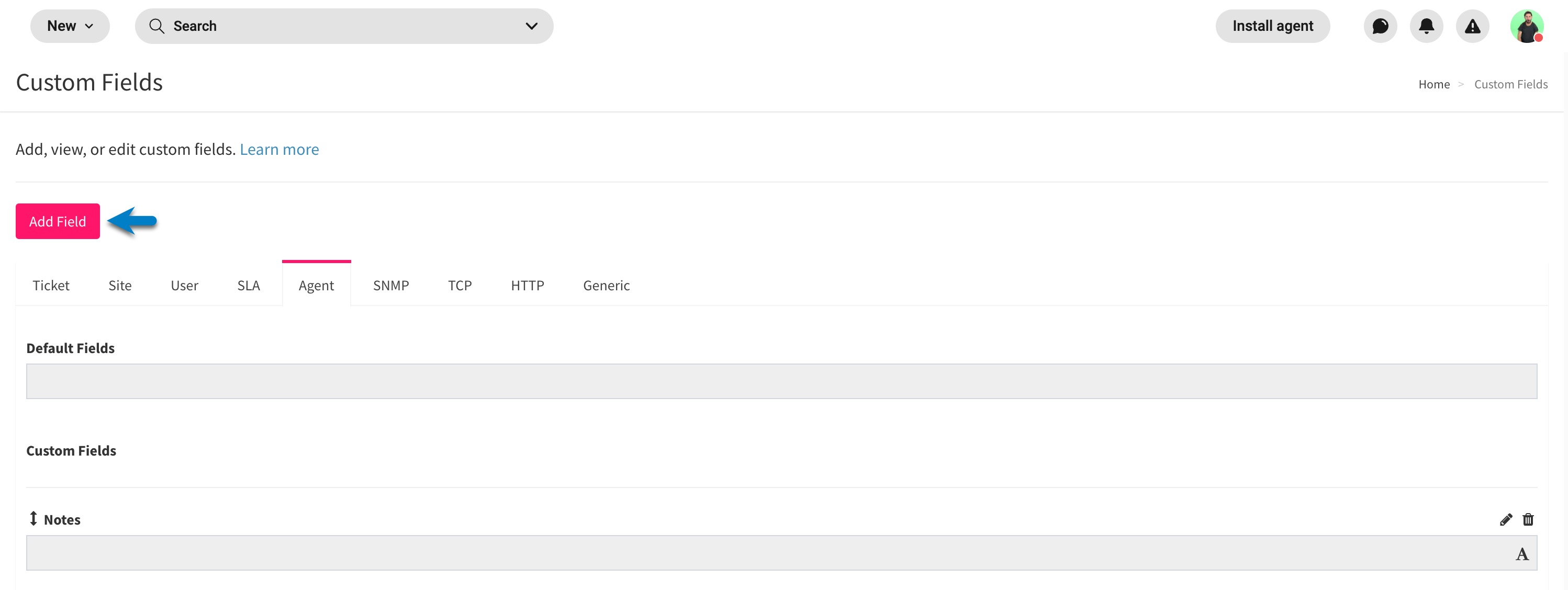This screenshot has height=590, width=1568.
Task: Open the HTTP tab
Action: tap(527, 285)
